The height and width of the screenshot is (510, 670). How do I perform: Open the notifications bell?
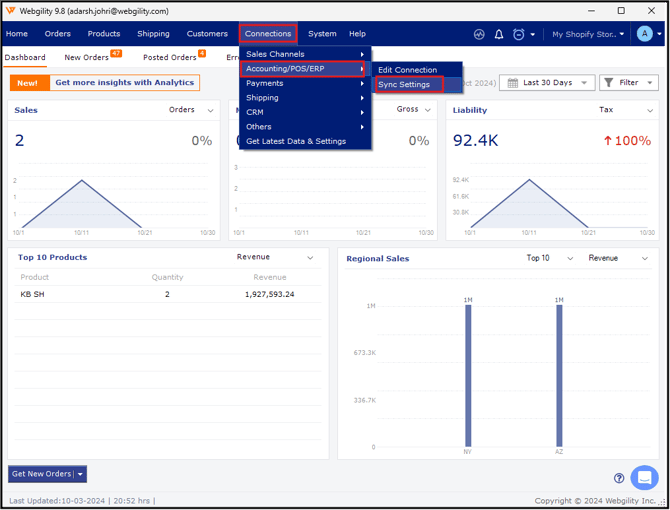pyautogui.click(x=499, y=34)
